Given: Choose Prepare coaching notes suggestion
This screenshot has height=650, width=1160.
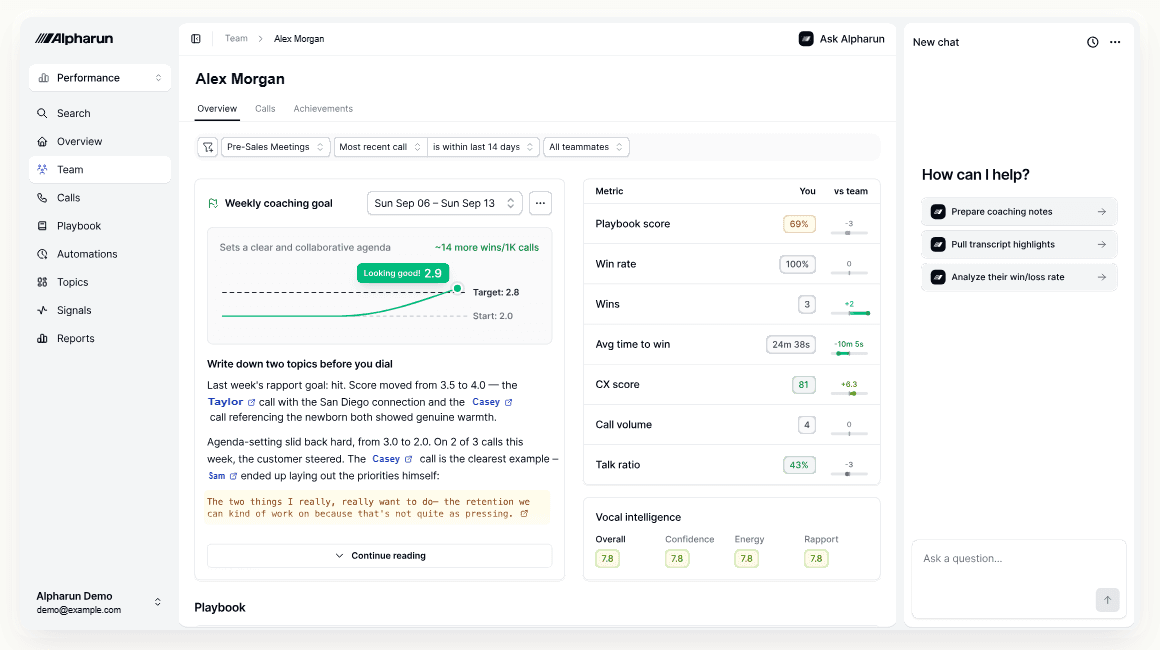Looking at the screenshot, I should 1019,211.
